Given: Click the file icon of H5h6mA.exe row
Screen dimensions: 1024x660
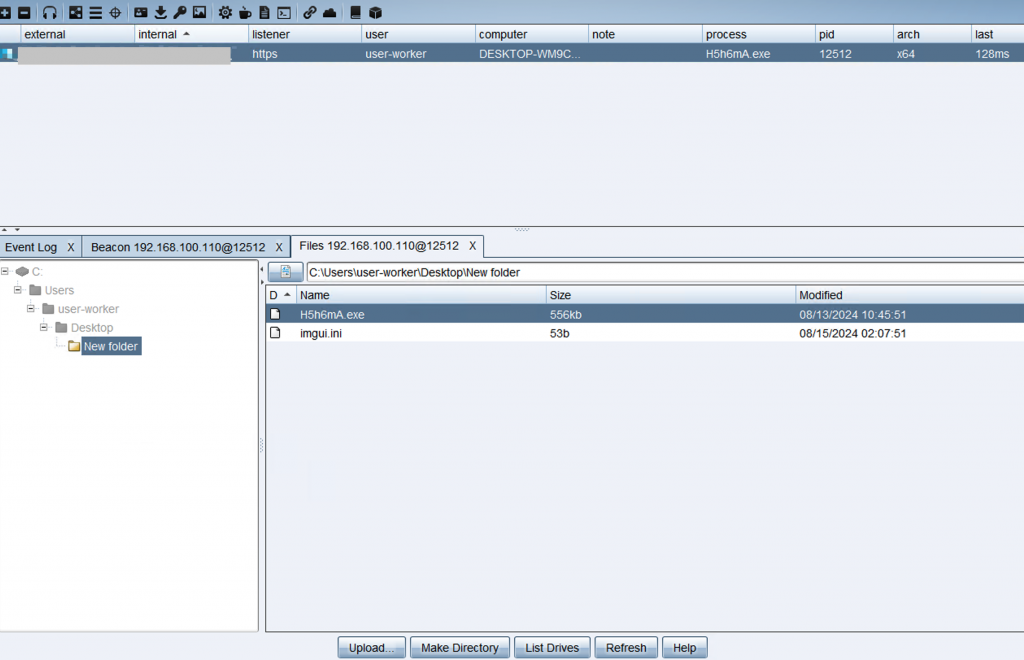Looking at the screenshot, I should coord(276,315).
